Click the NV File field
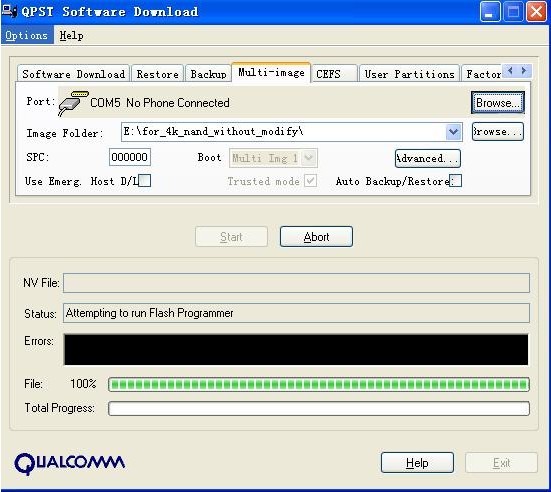Screen dimensions: 551x492 (296, 283)
